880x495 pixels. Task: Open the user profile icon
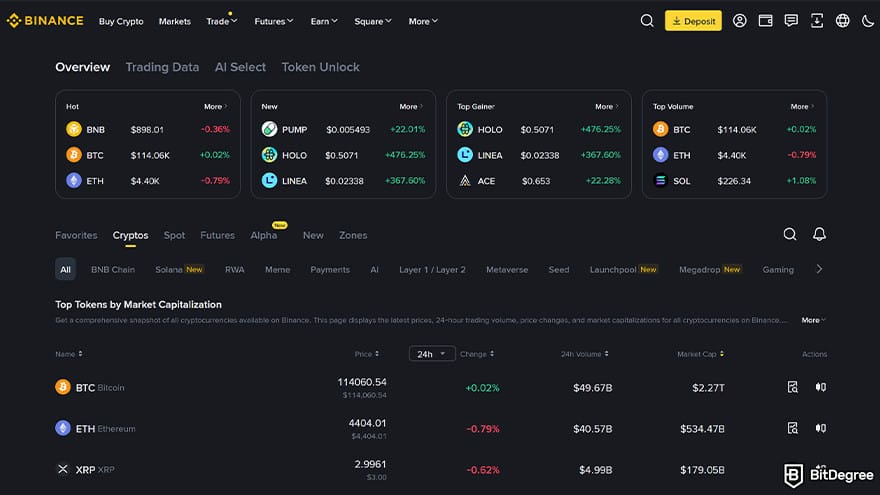click(740, 21)
